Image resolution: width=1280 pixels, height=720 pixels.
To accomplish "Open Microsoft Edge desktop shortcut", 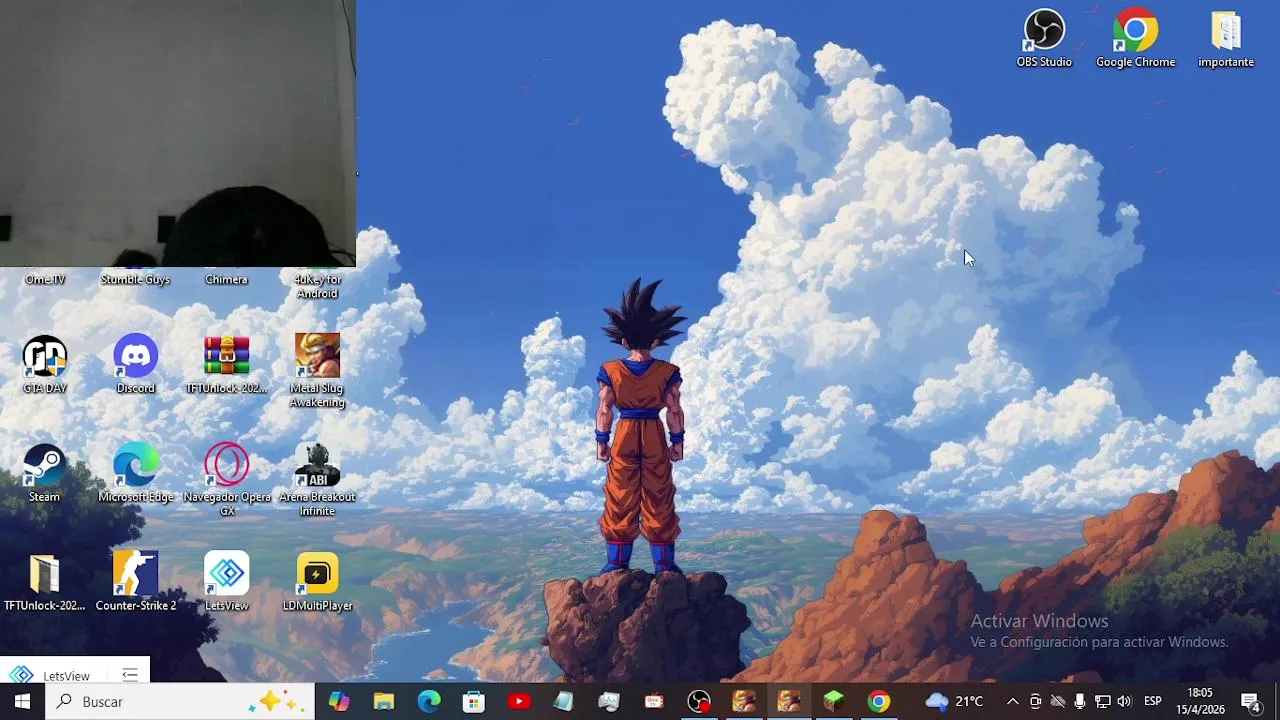I will coord(136,473).
